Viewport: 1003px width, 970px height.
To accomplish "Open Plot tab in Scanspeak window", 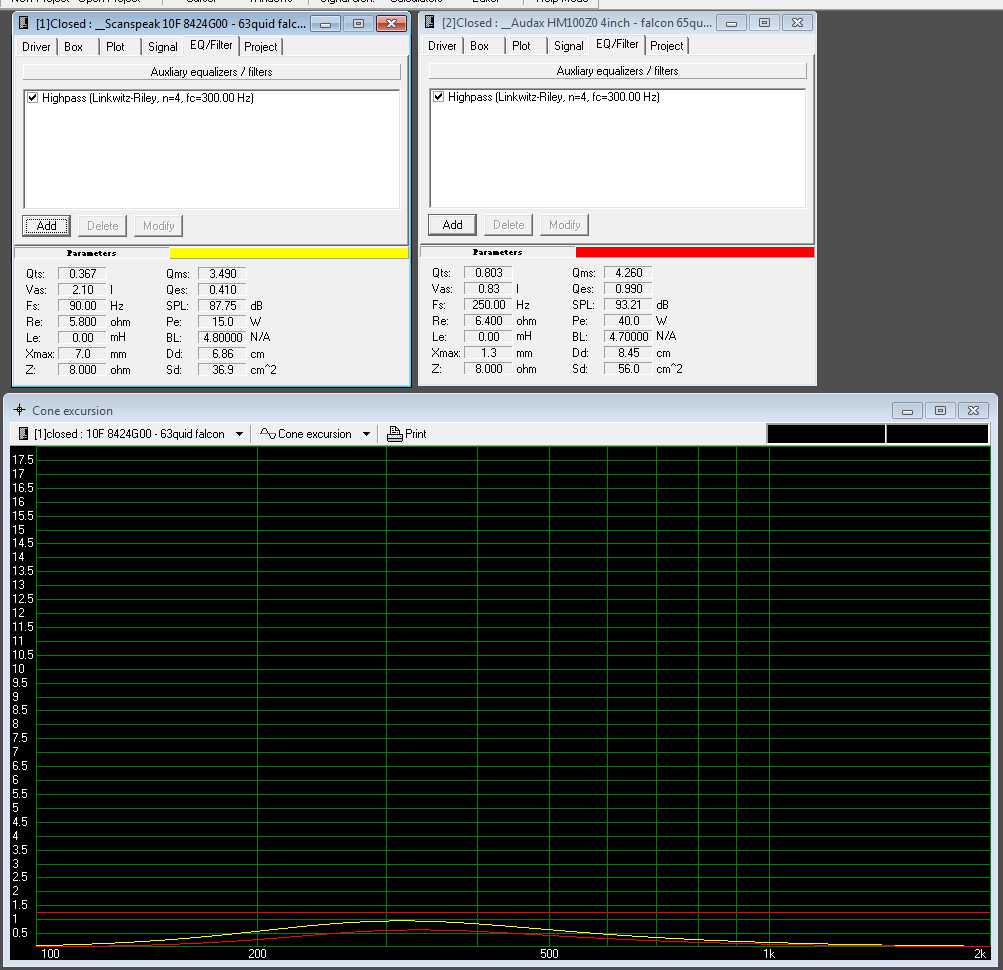I will (115, 47).
